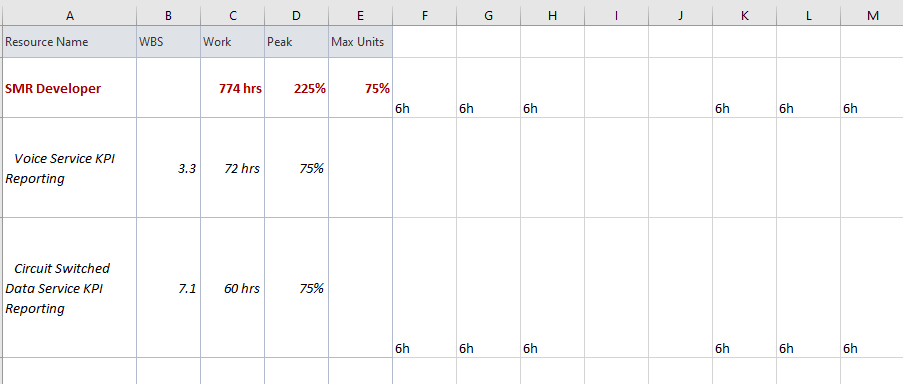Select the red 75% max units cell
Image resolution: width=903 pixels, height=384 pixels.
[x=361, y=88]
